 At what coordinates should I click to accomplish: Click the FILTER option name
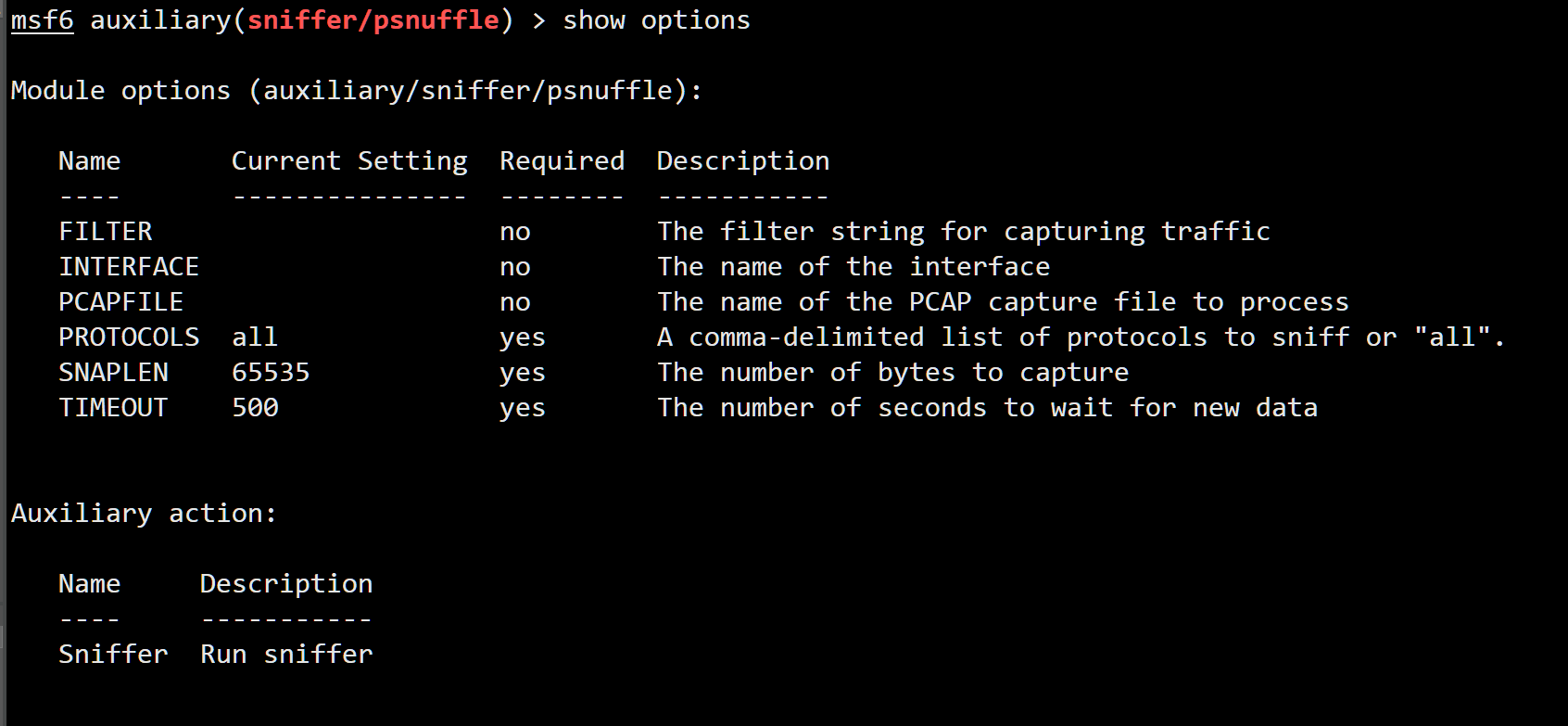point(106,232)
